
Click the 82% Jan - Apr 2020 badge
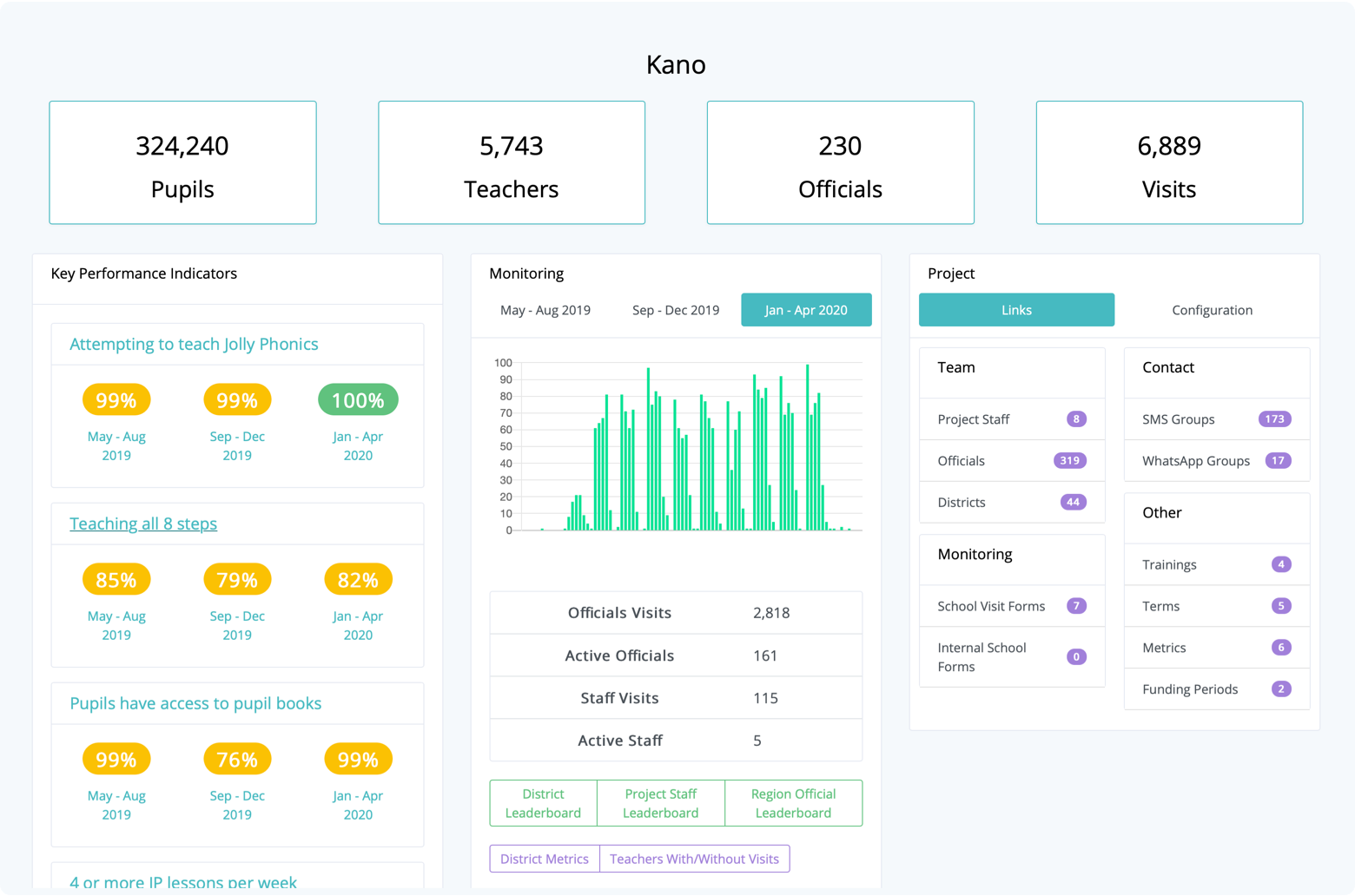click(358, 580)
